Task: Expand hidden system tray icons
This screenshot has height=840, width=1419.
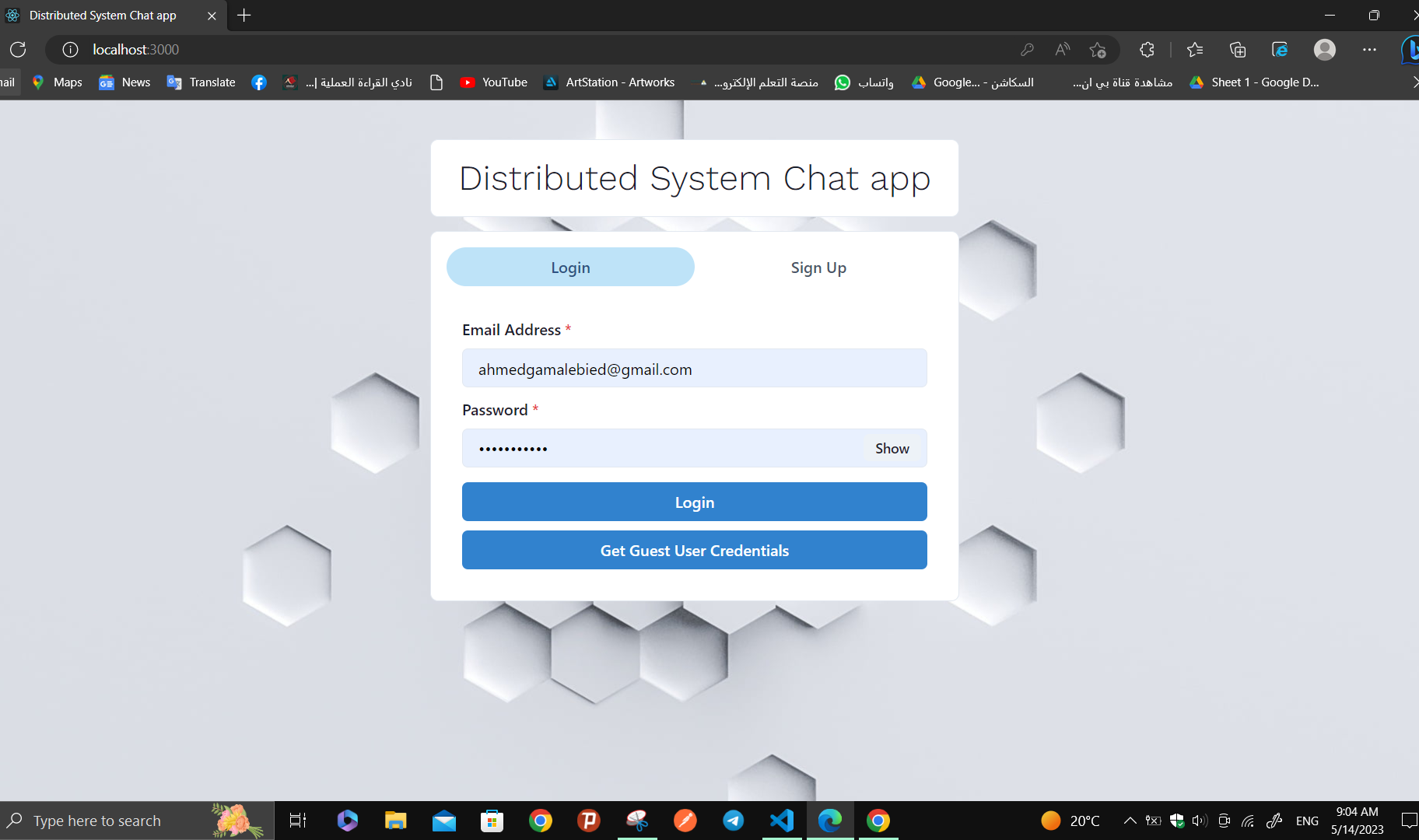Action: (x=1129, y=820)
